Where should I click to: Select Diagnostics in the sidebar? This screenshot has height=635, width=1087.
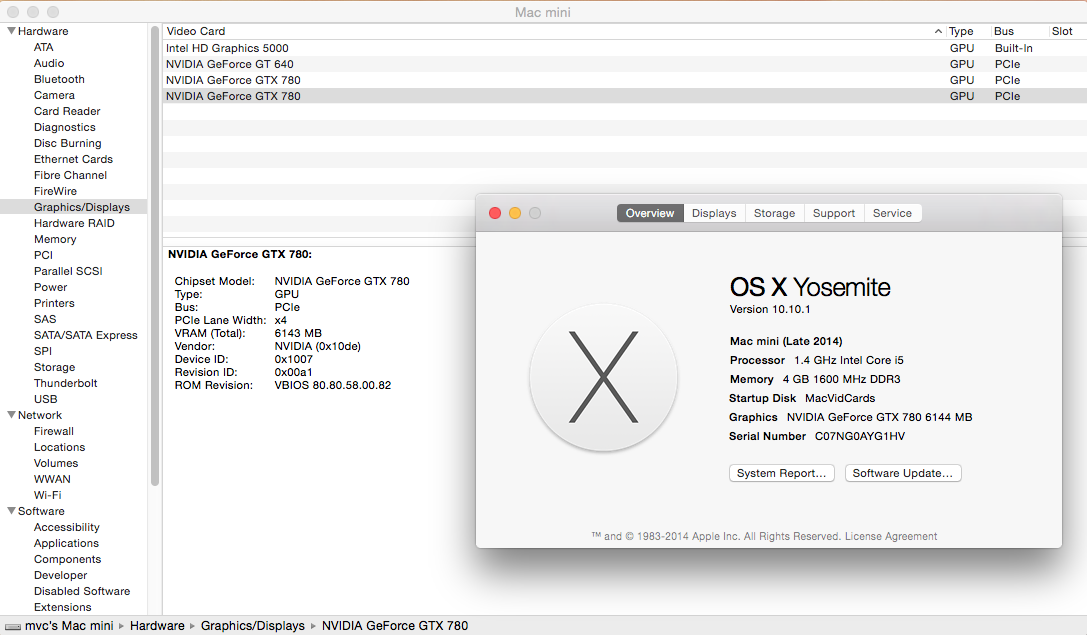coord(64,127)
